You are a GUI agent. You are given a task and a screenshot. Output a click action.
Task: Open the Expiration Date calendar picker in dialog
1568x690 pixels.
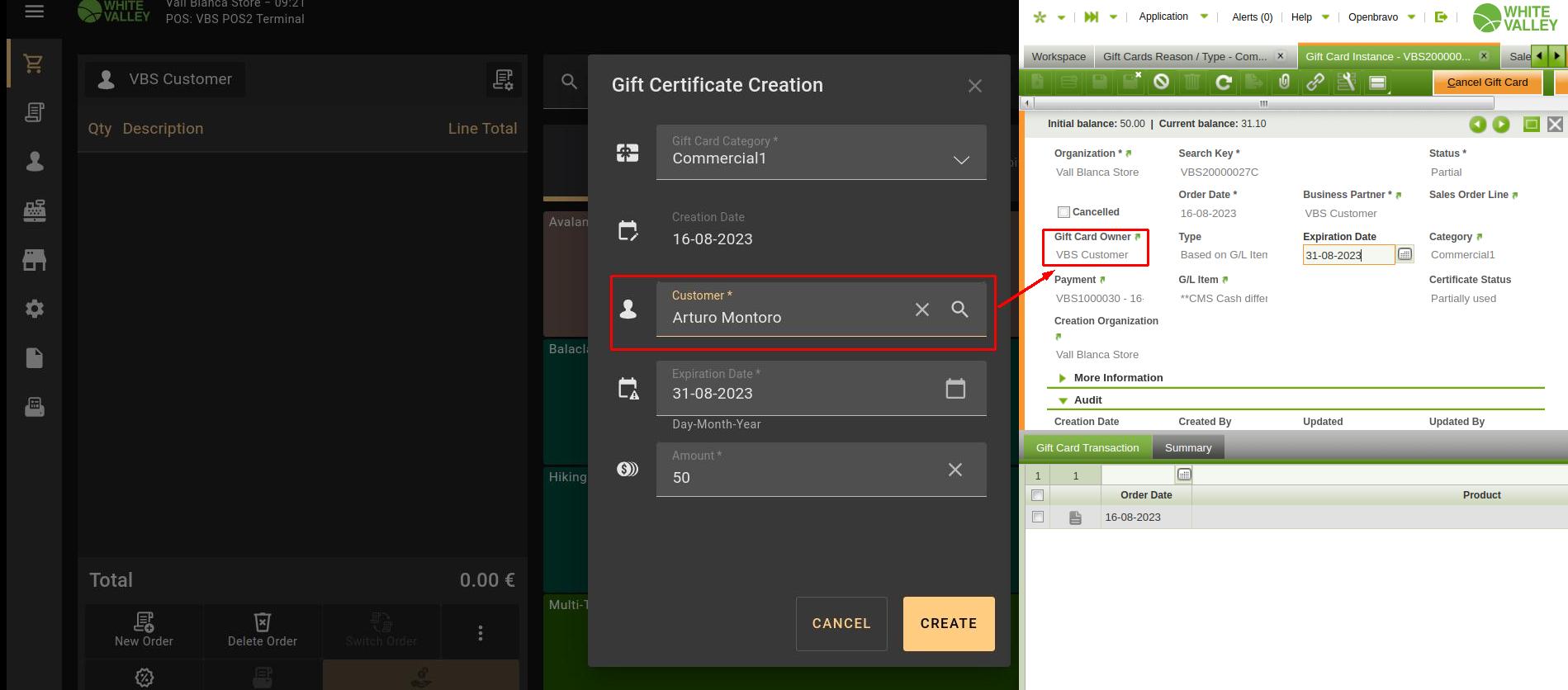pyautogui.click(x=955, y=389)
